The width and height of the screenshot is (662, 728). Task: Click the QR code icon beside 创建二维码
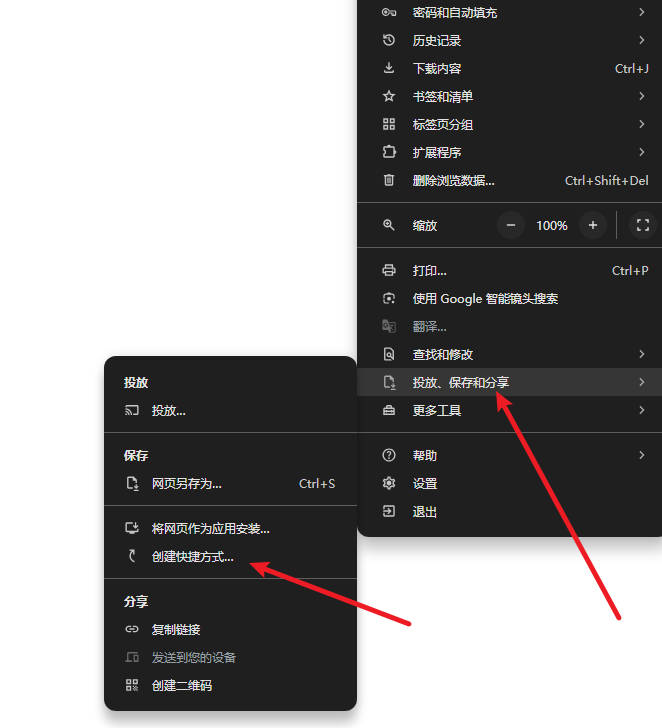click(x=132, y=685)
